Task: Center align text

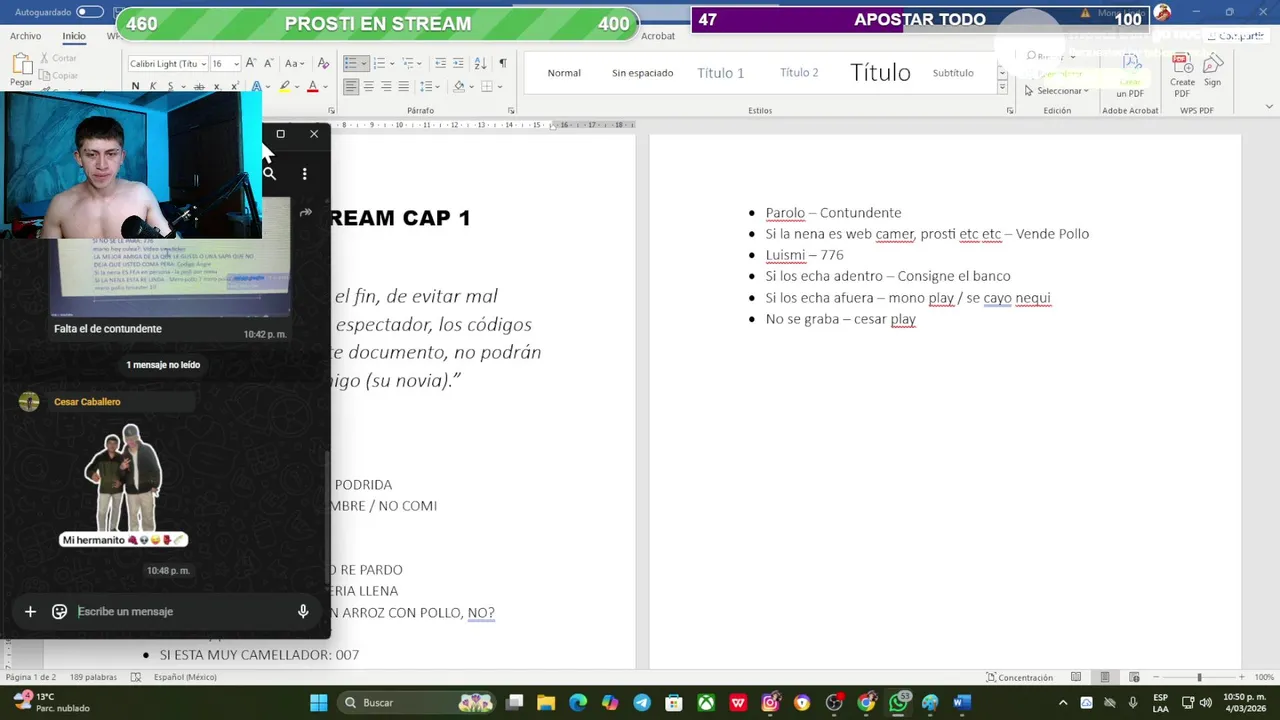Action: [x=368, y=87]
